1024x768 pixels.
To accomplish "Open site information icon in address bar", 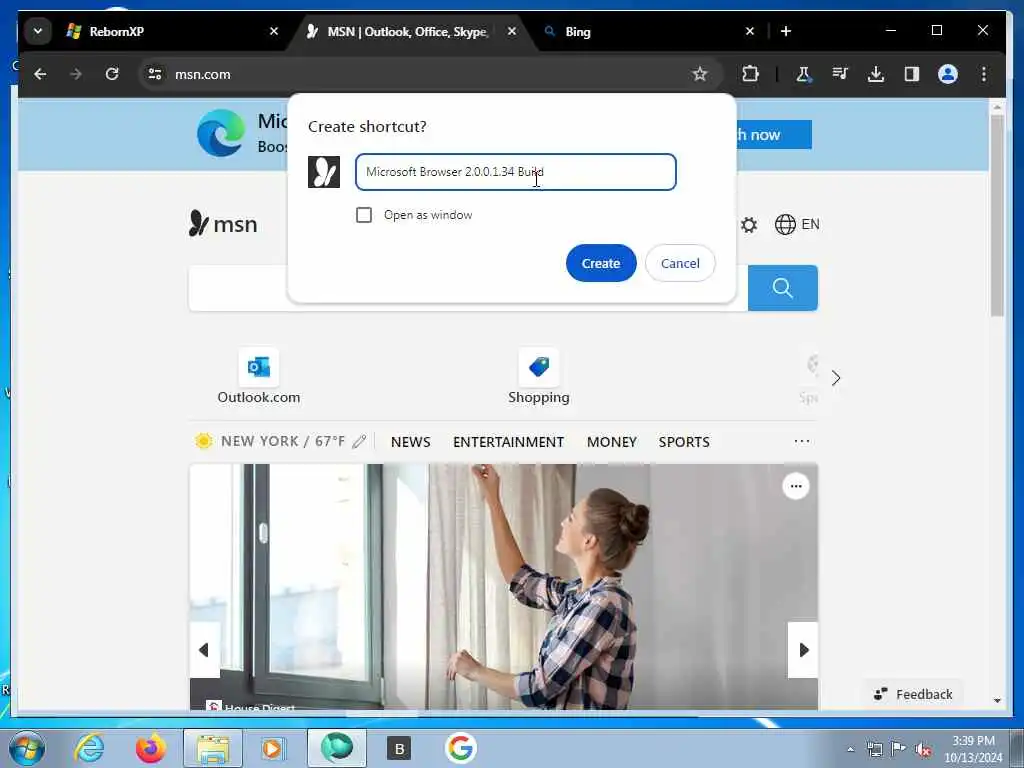I will pos(155,74).
